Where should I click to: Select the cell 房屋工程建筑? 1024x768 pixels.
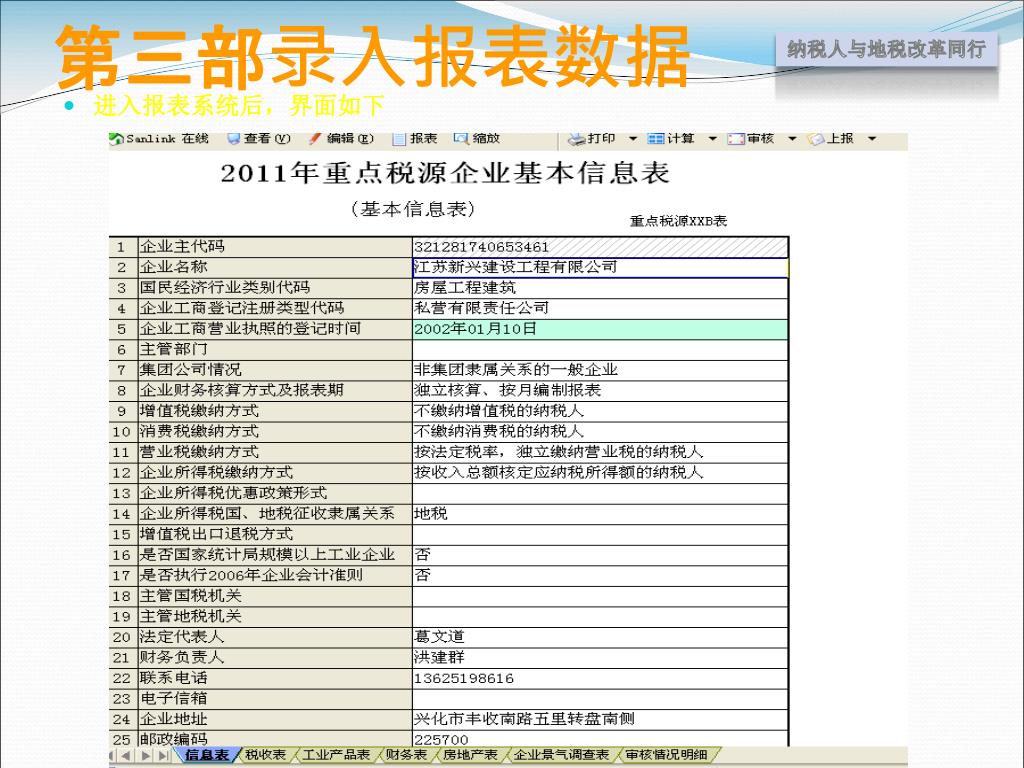click(600, 288)
